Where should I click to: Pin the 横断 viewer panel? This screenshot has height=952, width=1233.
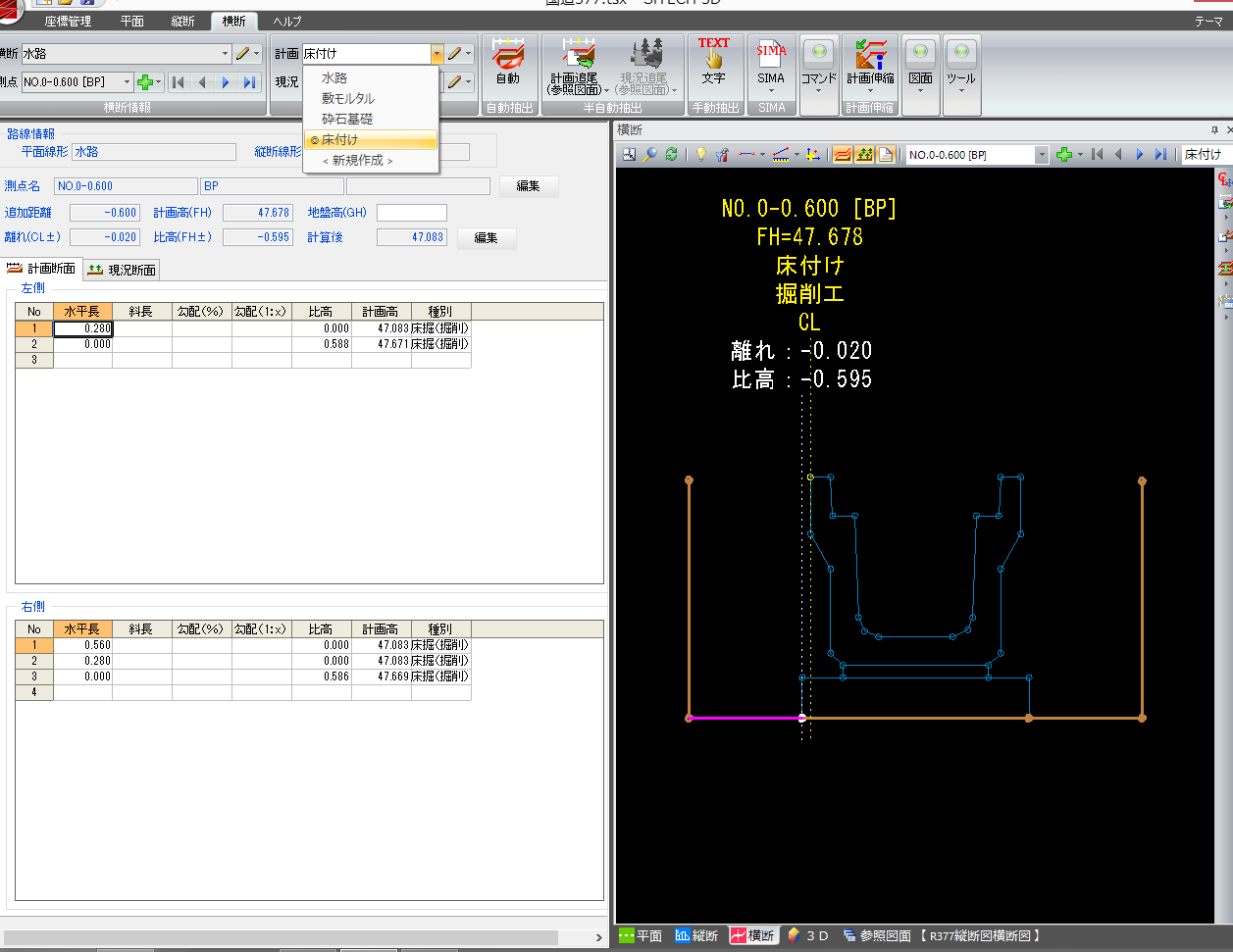[1214, 129]
